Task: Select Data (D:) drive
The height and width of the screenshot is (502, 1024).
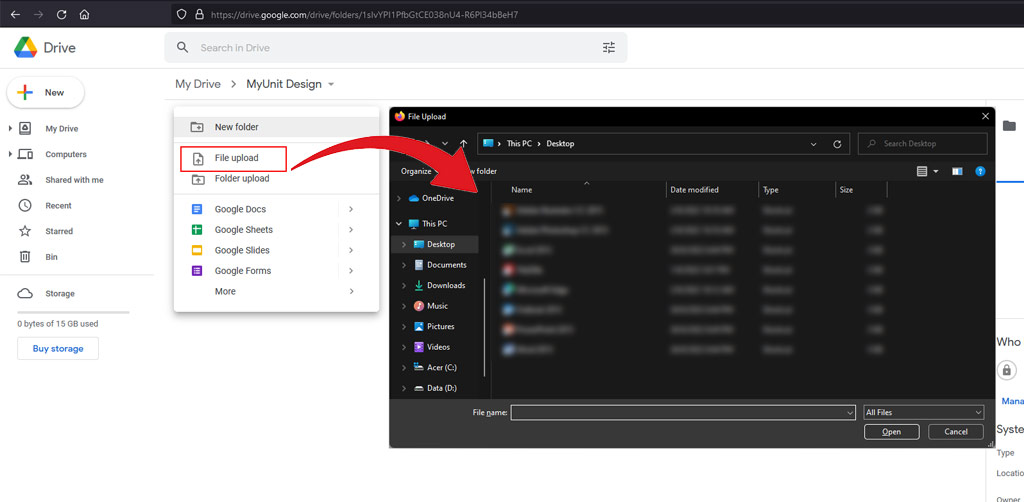Action: tap(442, 388)
